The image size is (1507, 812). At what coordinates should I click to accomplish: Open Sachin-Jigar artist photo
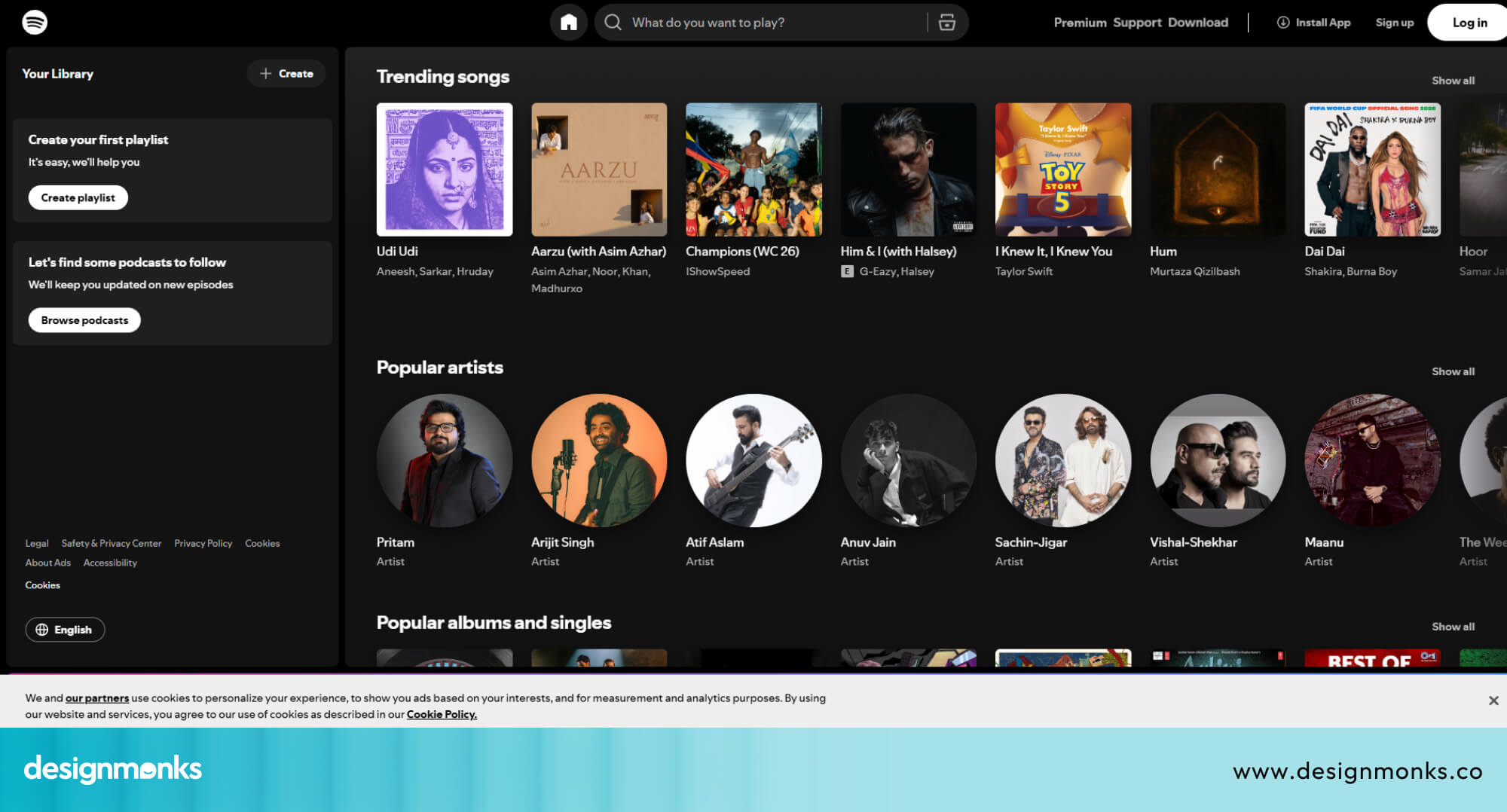click(x=1063, y=460)
